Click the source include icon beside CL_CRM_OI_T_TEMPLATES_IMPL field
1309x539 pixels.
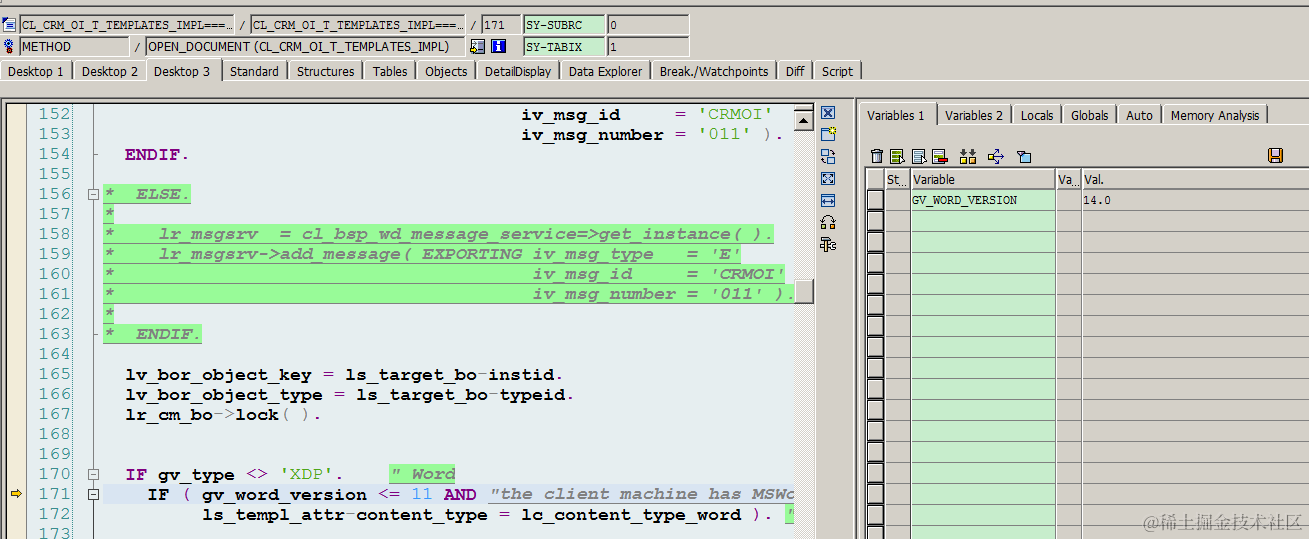pos(9,25)
